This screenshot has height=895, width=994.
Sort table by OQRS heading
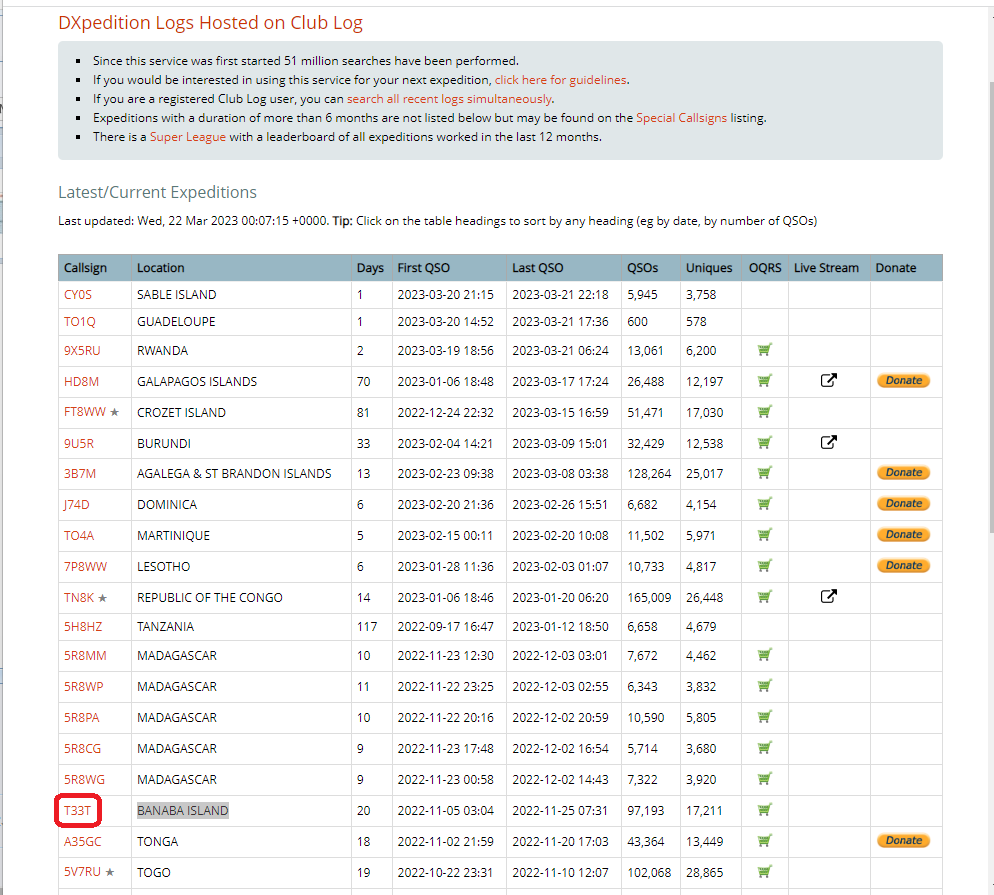coord(765,267)
